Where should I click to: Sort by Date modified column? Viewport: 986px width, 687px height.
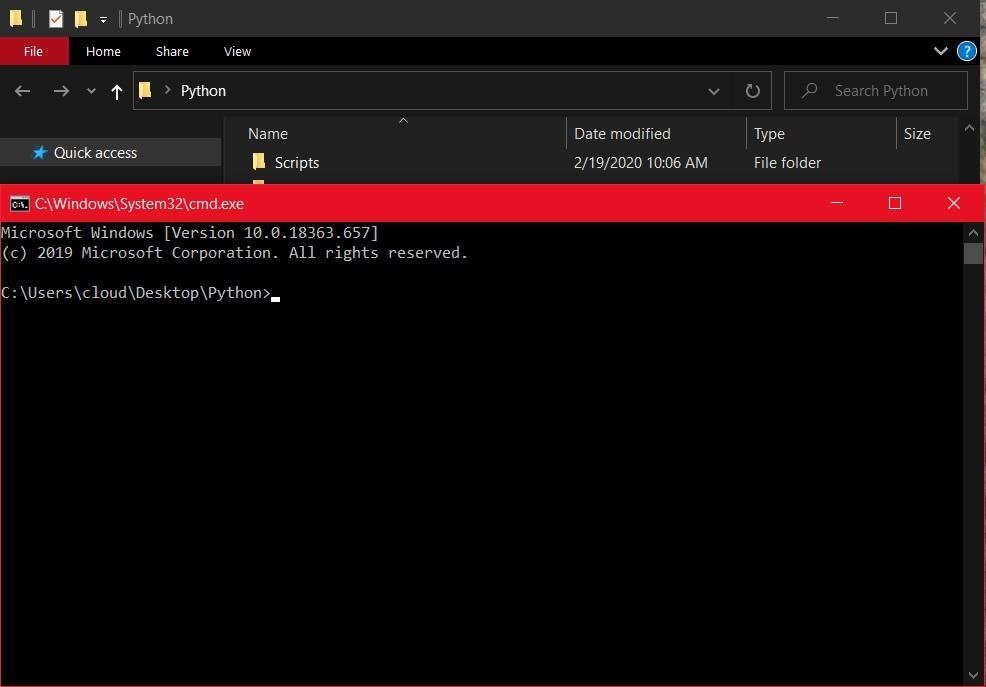(622, 134)
